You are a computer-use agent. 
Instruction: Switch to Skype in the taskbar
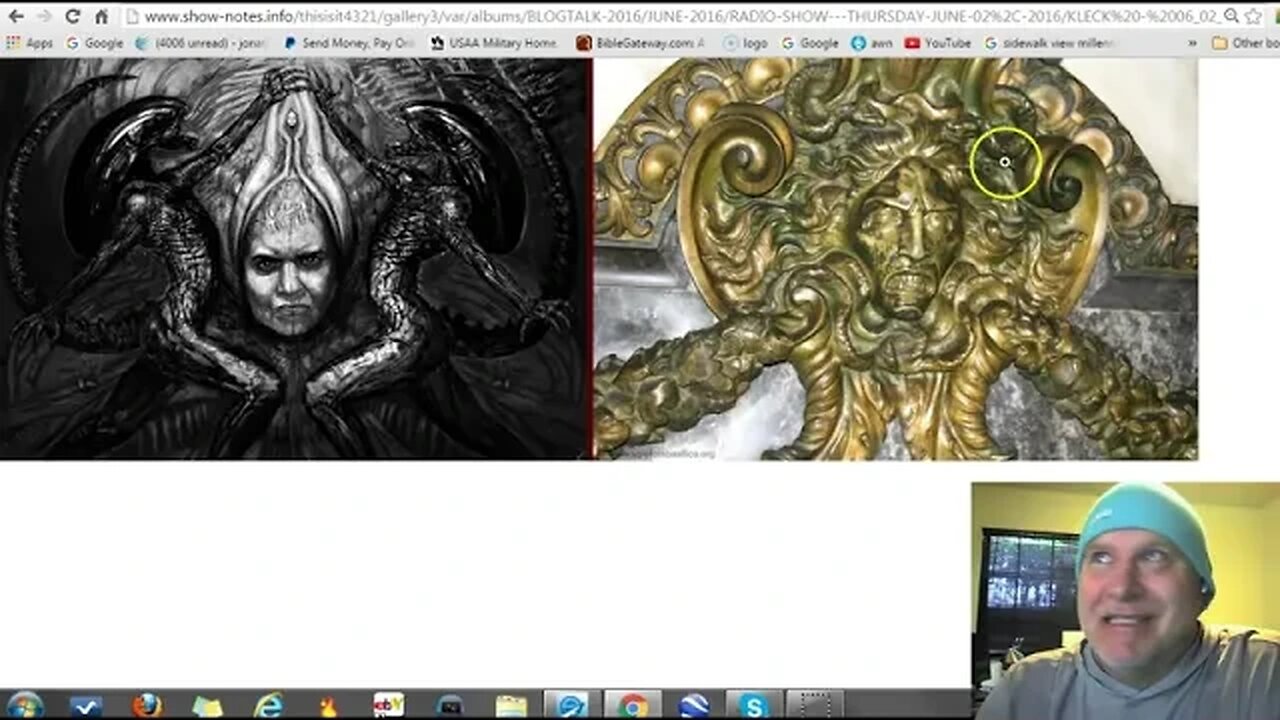[753, 705]
